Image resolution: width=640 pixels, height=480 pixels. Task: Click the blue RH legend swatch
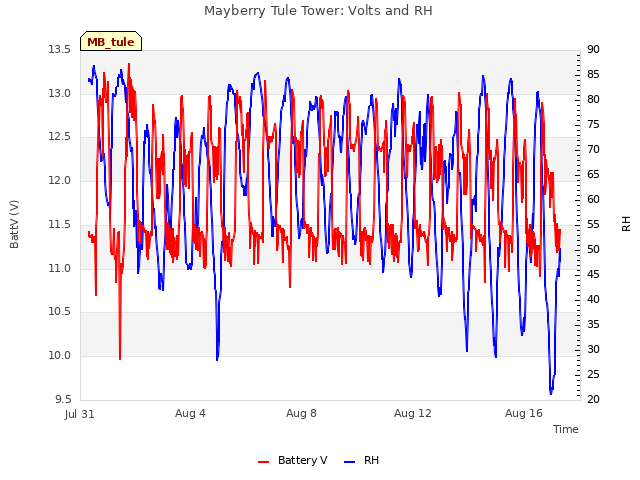[x=350, y=461]
